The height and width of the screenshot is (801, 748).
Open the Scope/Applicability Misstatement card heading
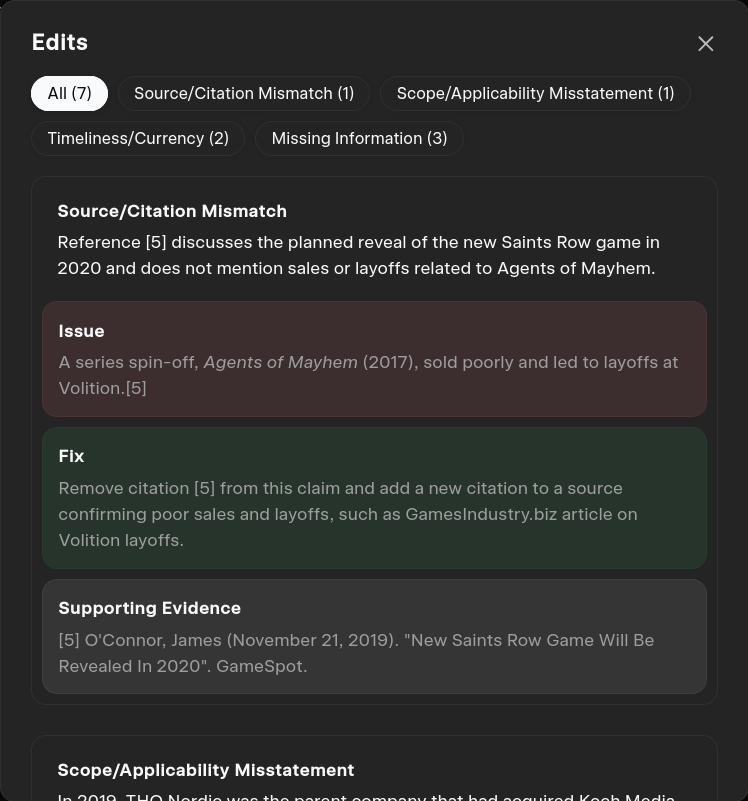click(205, 770)
